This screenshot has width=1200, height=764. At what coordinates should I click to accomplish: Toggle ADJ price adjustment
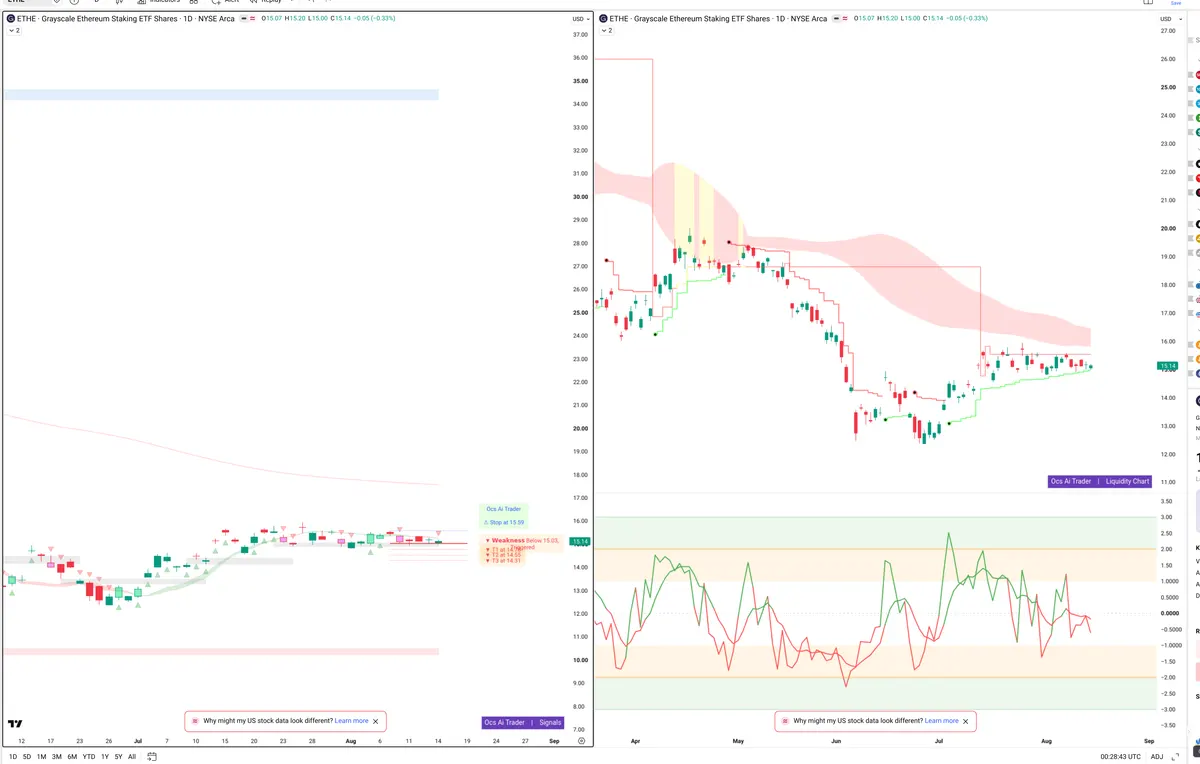1157,757
